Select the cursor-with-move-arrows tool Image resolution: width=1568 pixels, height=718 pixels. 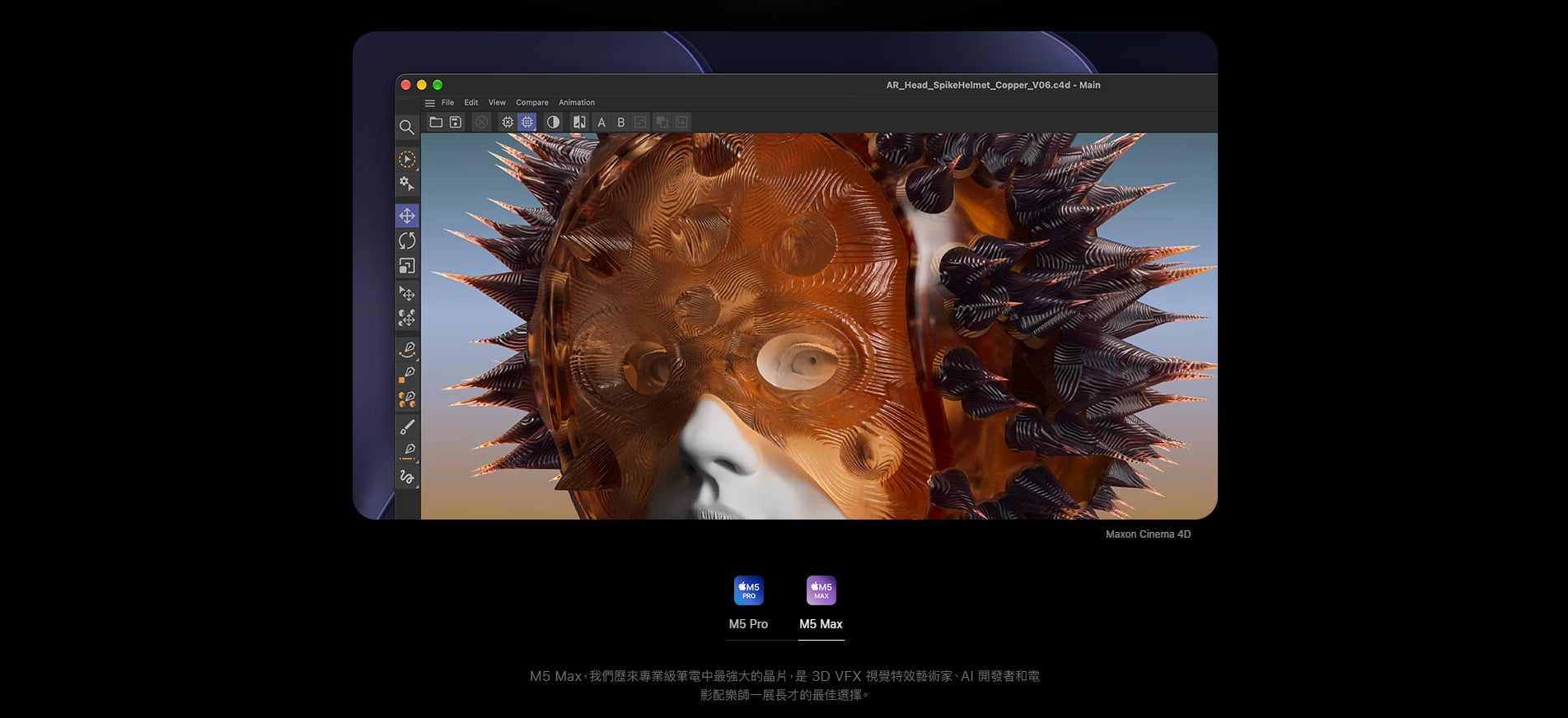(407, 293)
